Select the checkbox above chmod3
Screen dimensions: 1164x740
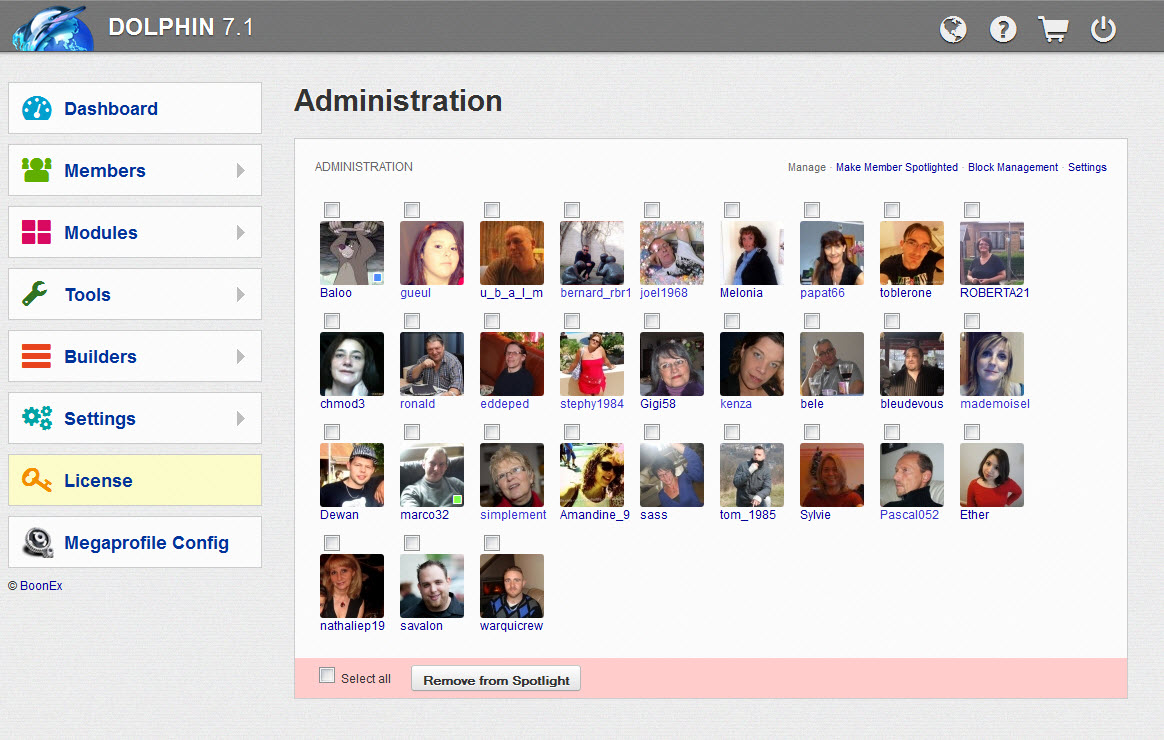pos(332,321)
